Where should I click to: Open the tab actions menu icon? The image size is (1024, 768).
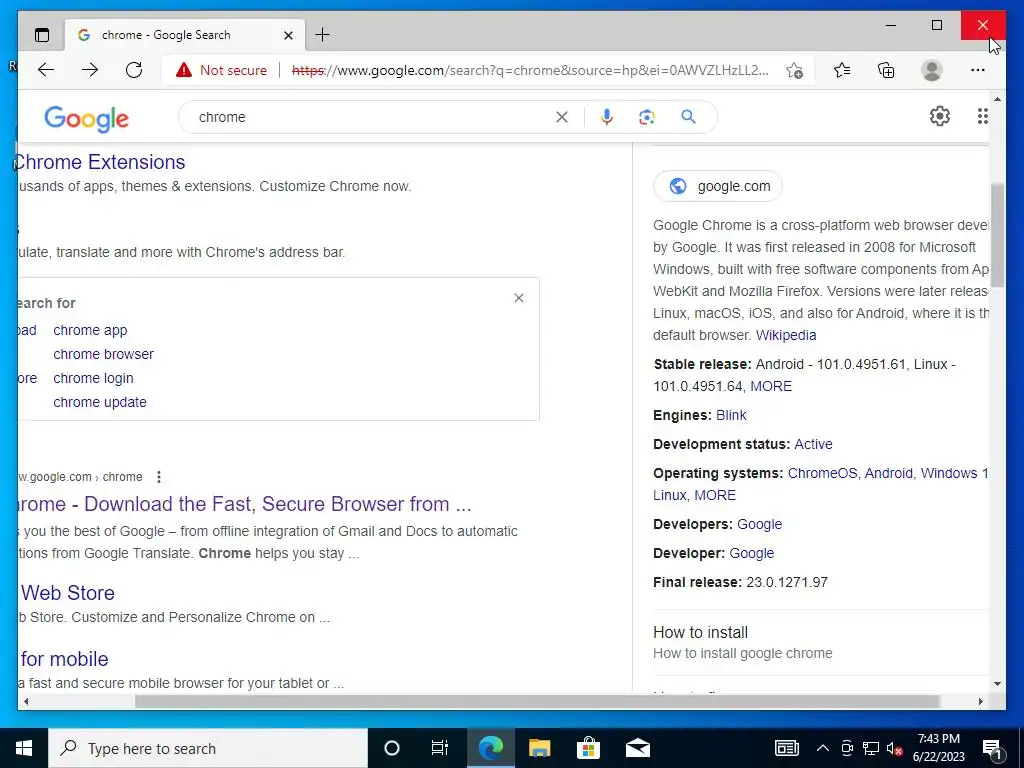[42, 35]
